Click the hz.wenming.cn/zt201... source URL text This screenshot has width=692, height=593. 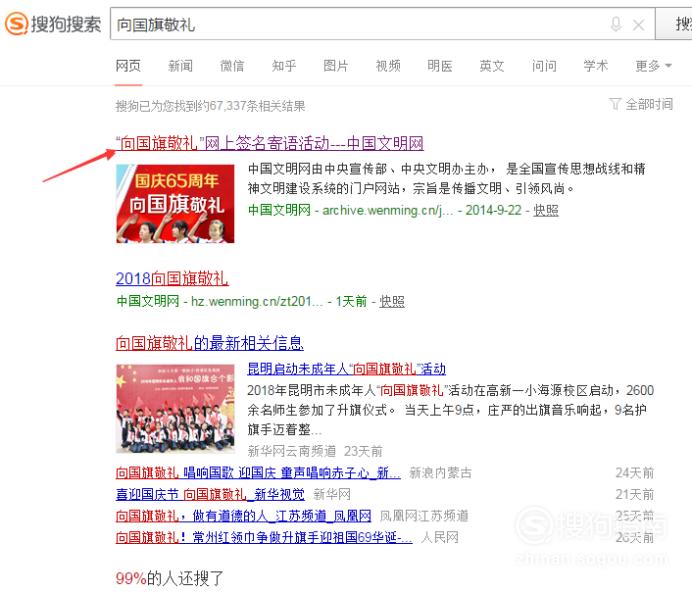click(257, 302)
